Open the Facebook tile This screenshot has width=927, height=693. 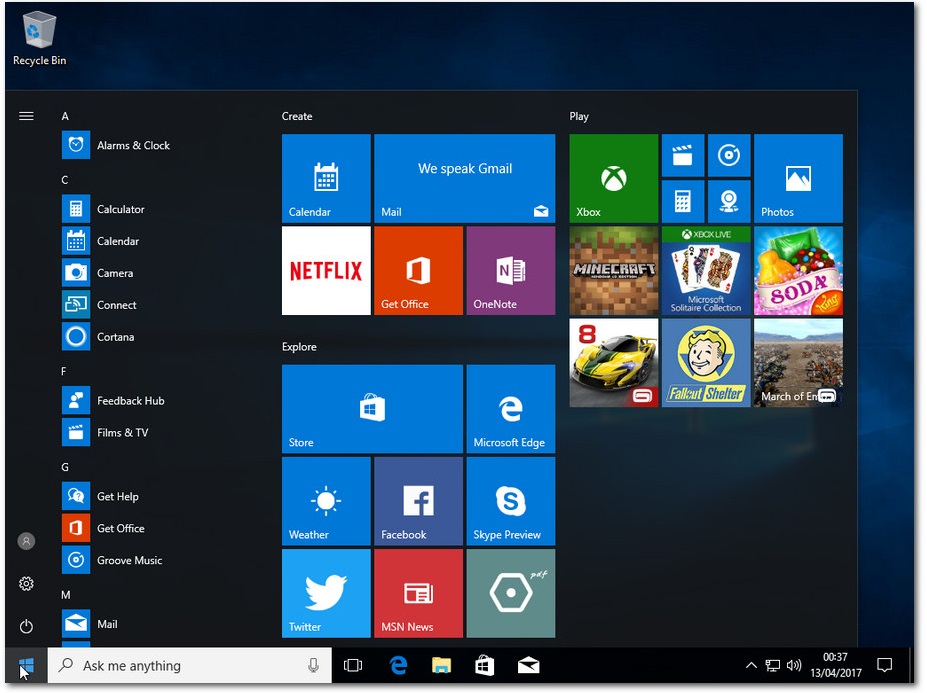click(419, 501)
